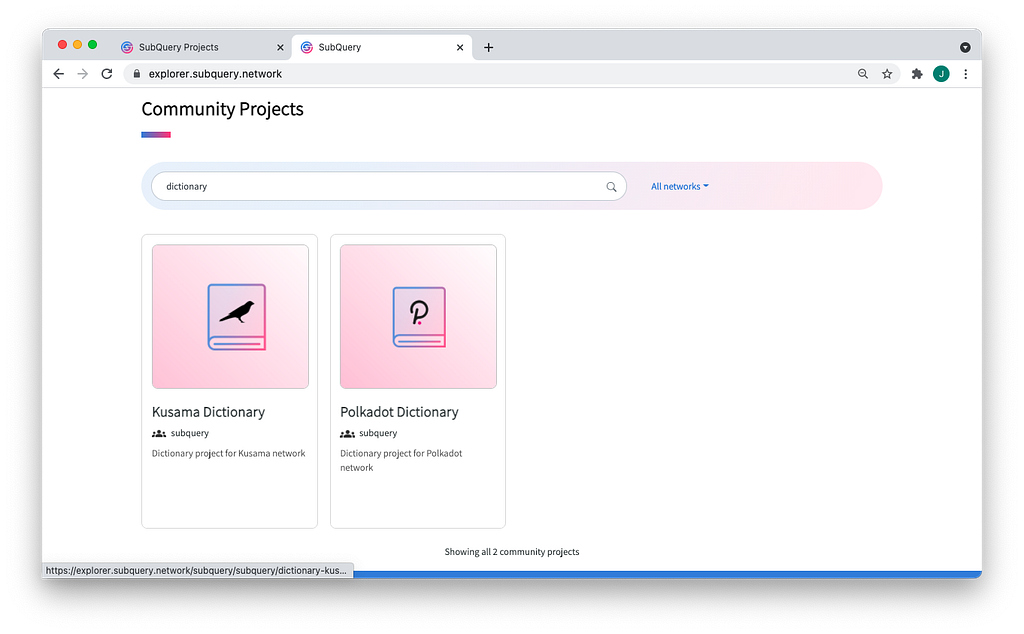Click the group icon under Kusama Dictionary

click(159, 434)
